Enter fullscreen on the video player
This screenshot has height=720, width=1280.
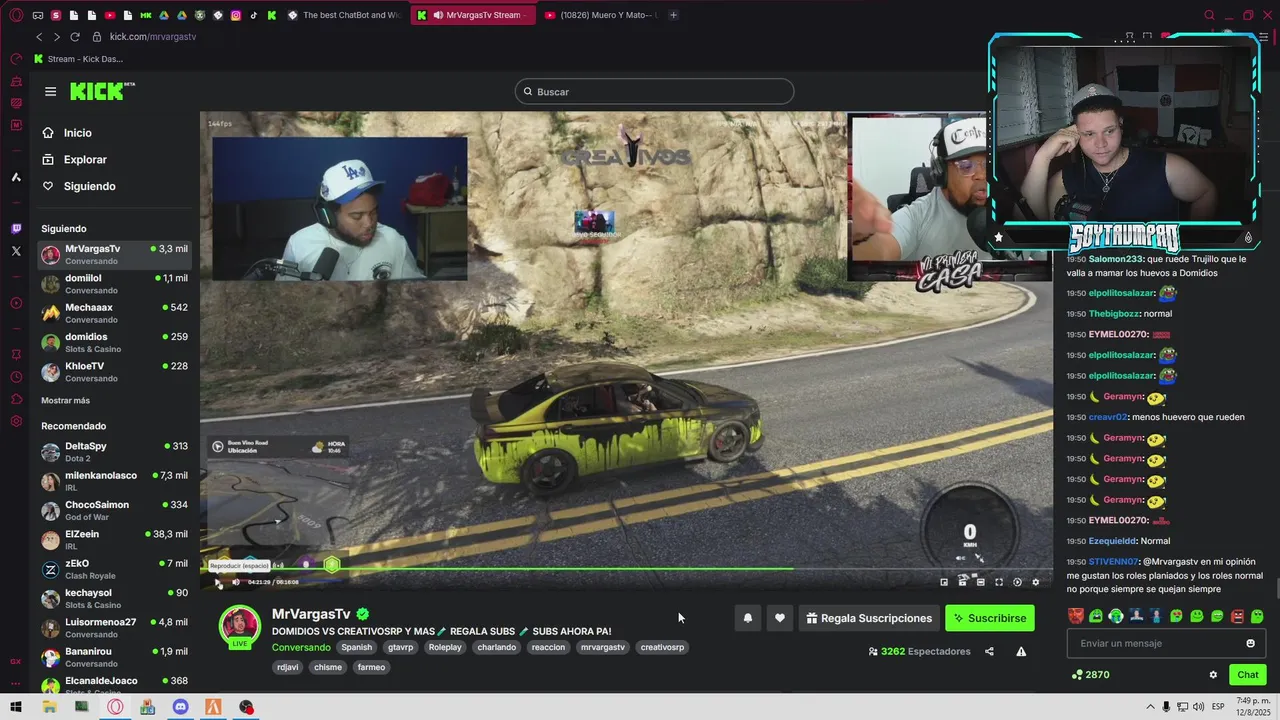998,582
